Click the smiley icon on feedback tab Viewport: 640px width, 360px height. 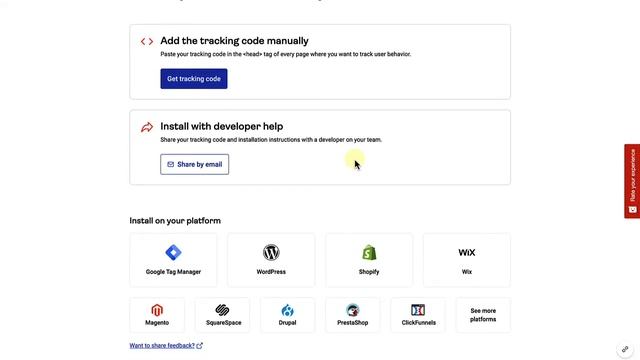tap(633, 209)
